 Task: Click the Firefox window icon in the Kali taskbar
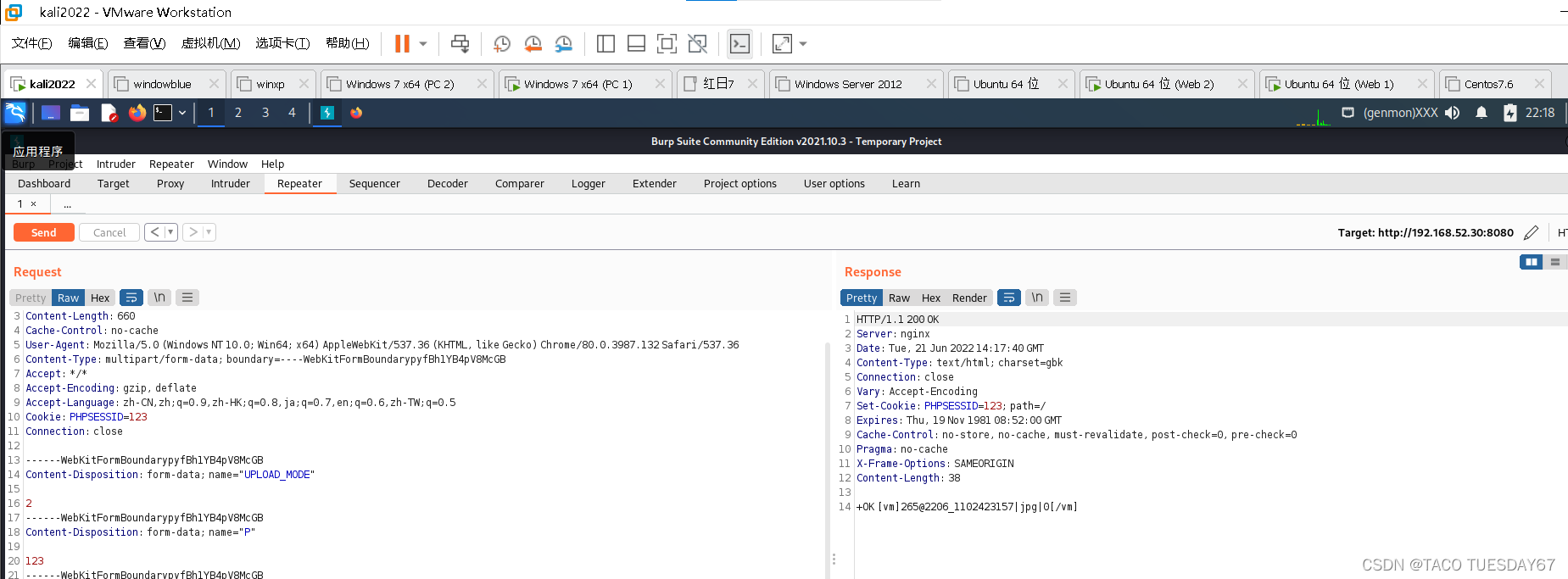pyautogui.click(x=356, y=113)
